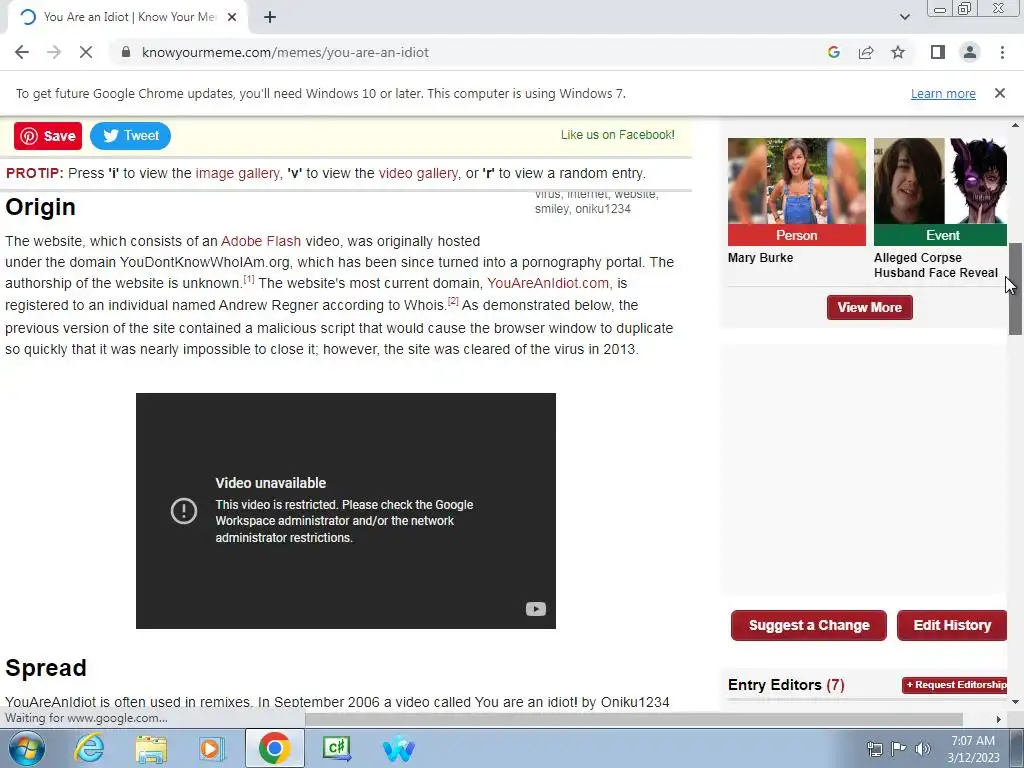
Task: Select the You Are an Idiot browser tab
Action: [x=127, y=17]
